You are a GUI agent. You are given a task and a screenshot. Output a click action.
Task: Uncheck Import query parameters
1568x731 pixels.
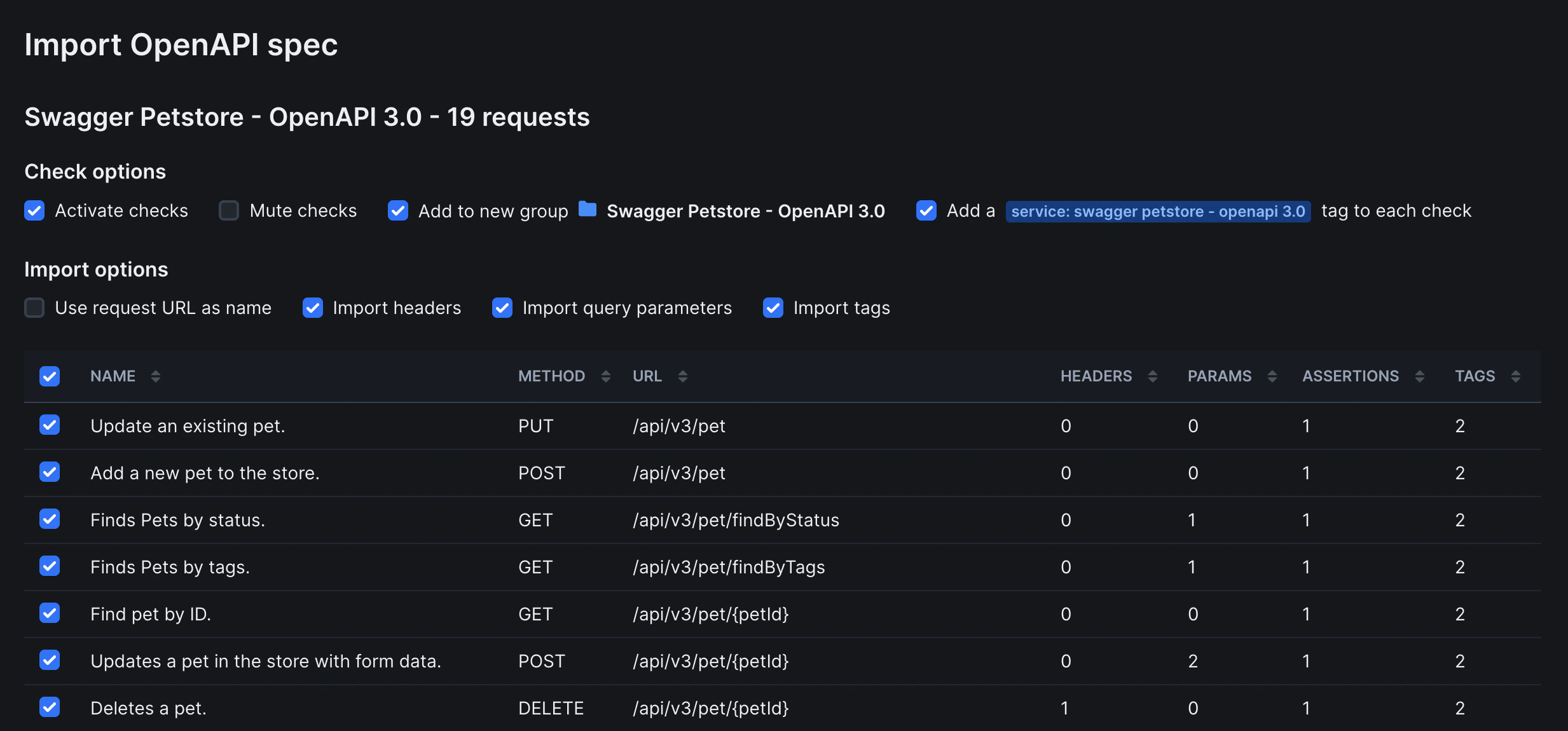coord(502,308)
